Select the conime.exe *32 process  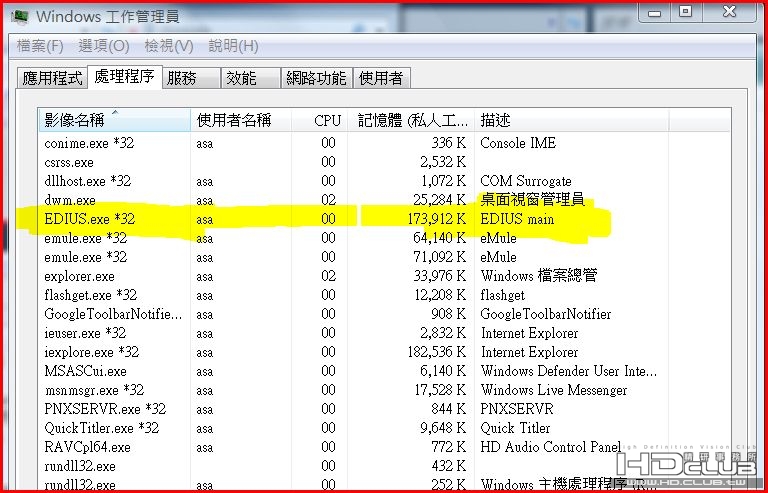pos(383,143)
